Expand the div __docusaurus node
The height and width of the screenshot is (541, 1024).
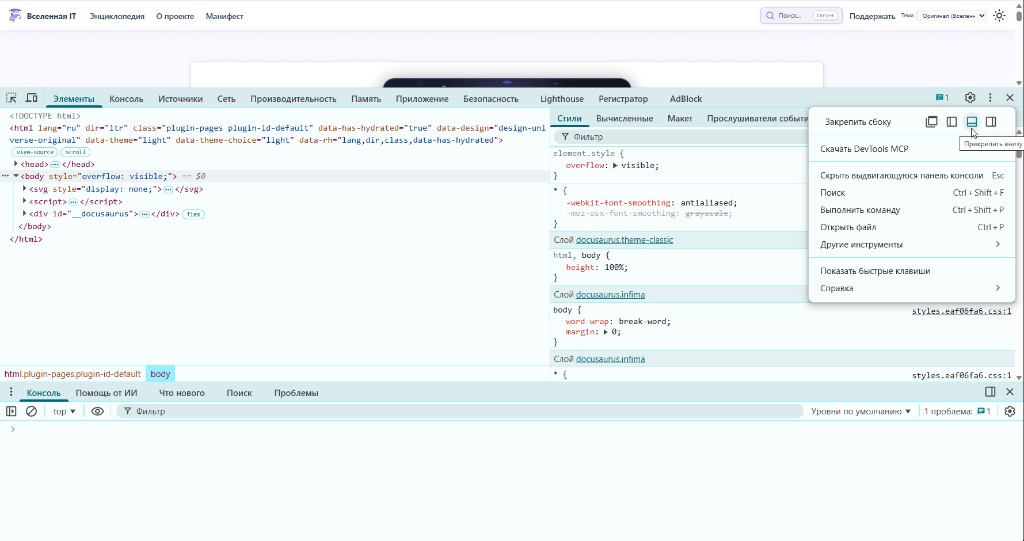point(25,214)
